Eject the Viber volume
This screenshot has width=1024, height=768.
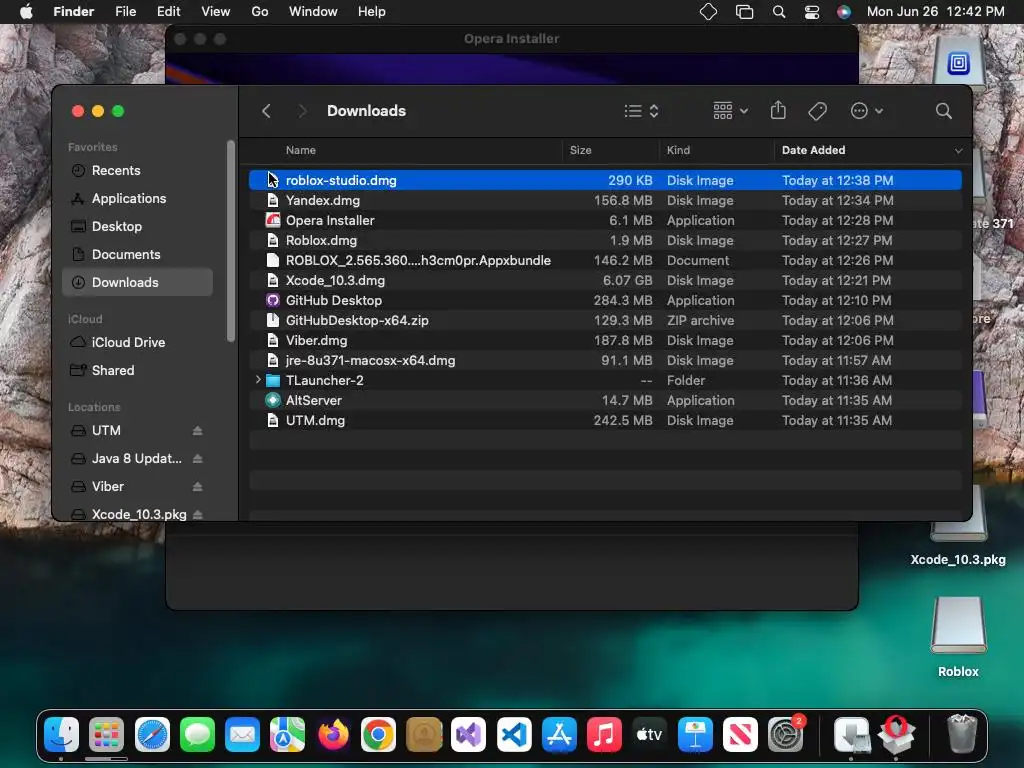[197, 487]
